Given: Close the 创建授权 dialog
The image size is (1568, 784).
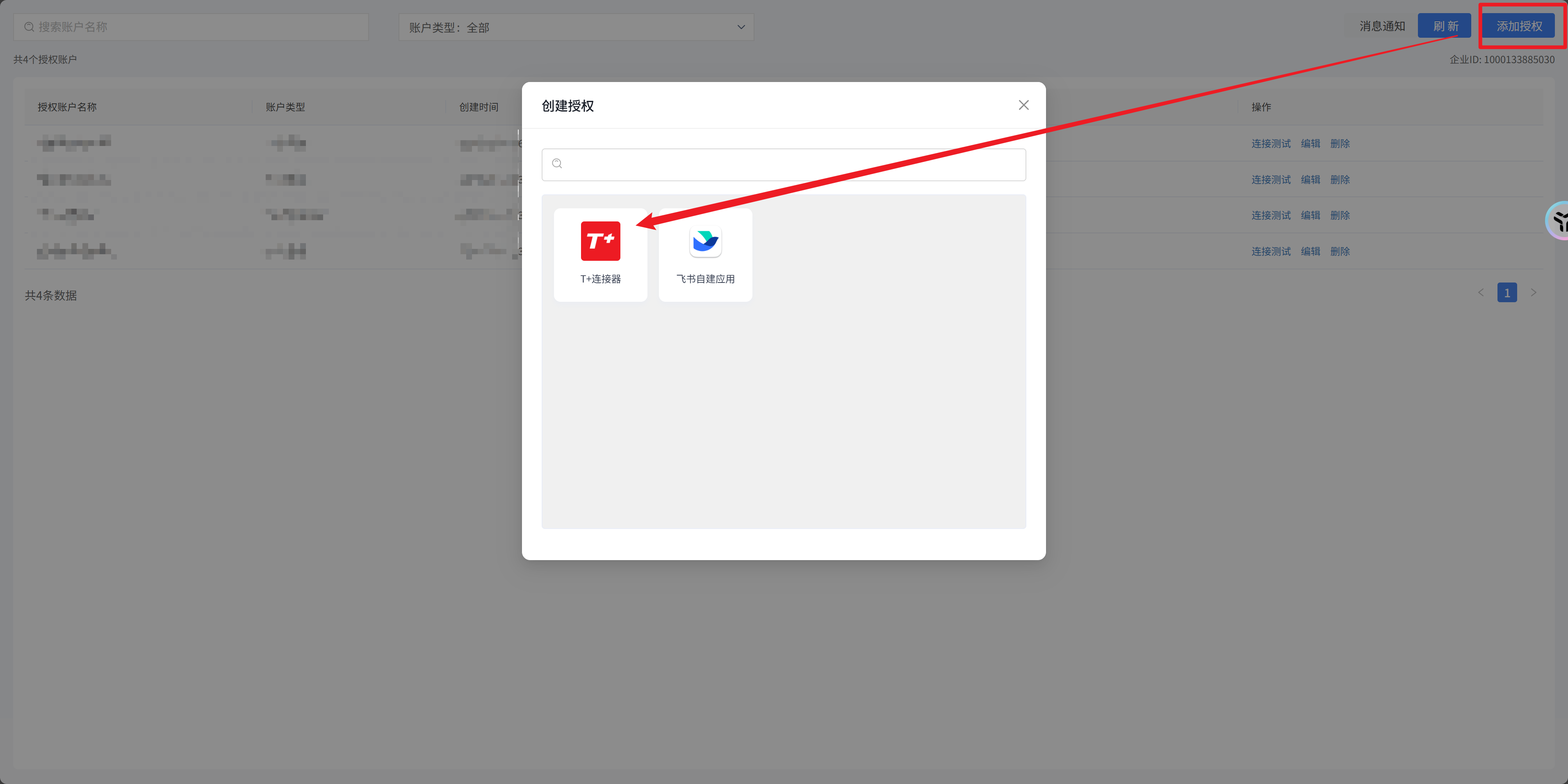Looking at the screenshot, I should (1023, 105).
